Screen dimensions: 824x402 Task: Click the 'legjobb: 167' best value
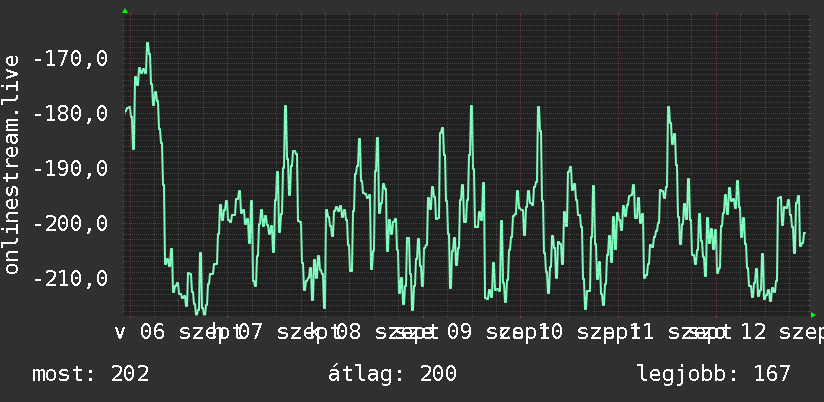[x=714, y=374]
